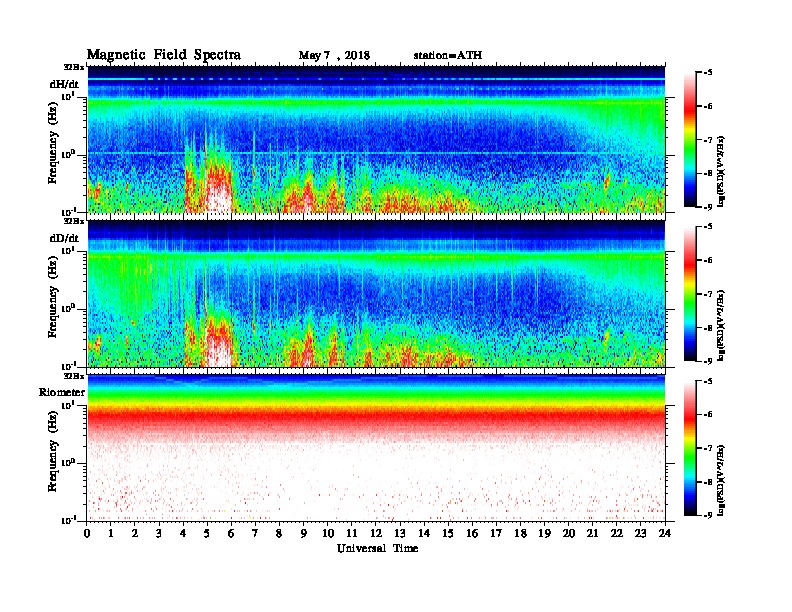Click hour '13' on the Universal Time axis
This screenshot has width=792, height=612.
pos(400,533)
